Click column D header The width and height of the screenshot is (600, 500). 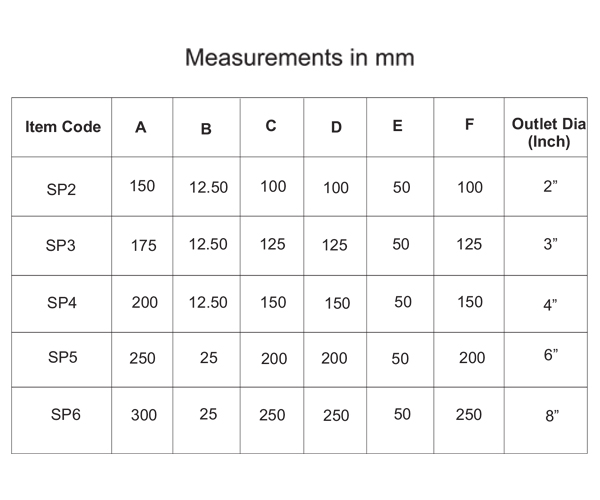(336, 127)
